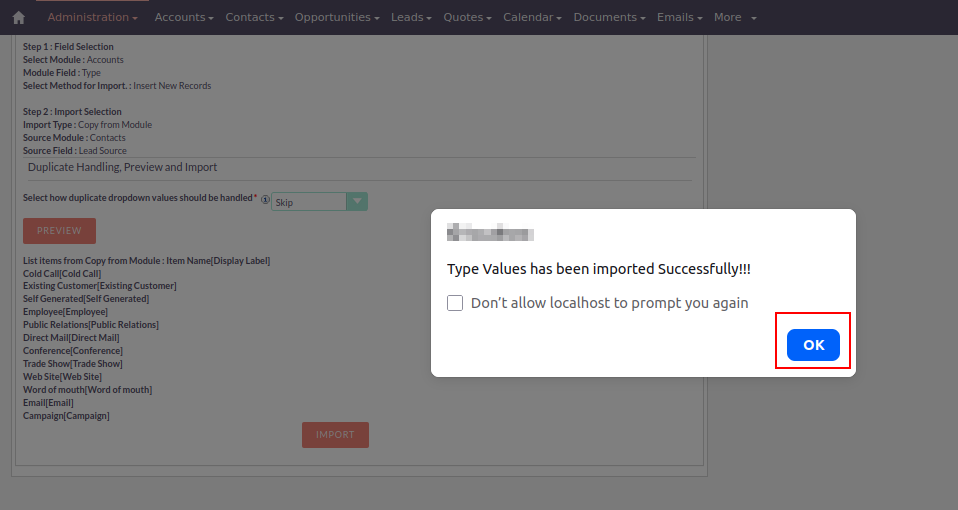Open the Quotes menu
Screen dimensions: 958x510
(x=468, y=17)
